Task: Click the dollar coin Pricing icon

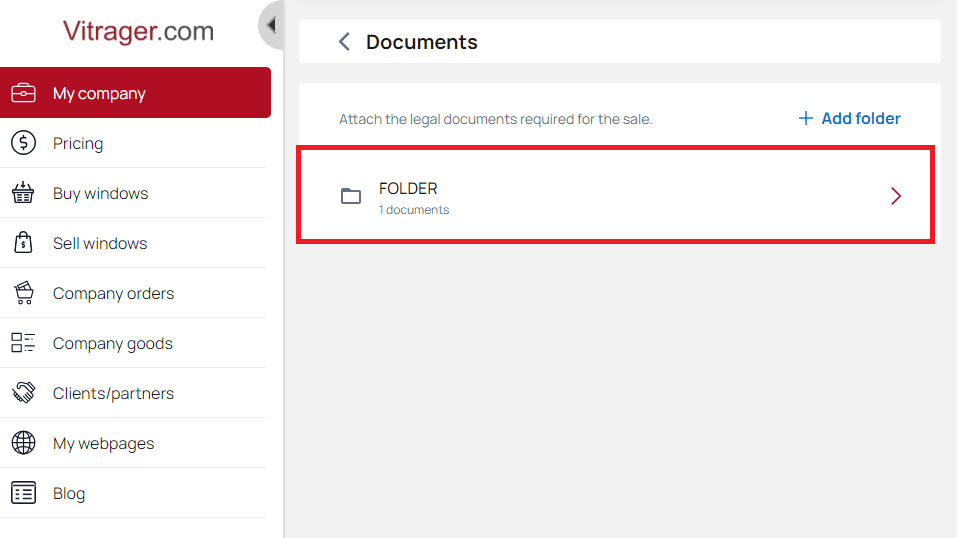Action: click(23, 143)
